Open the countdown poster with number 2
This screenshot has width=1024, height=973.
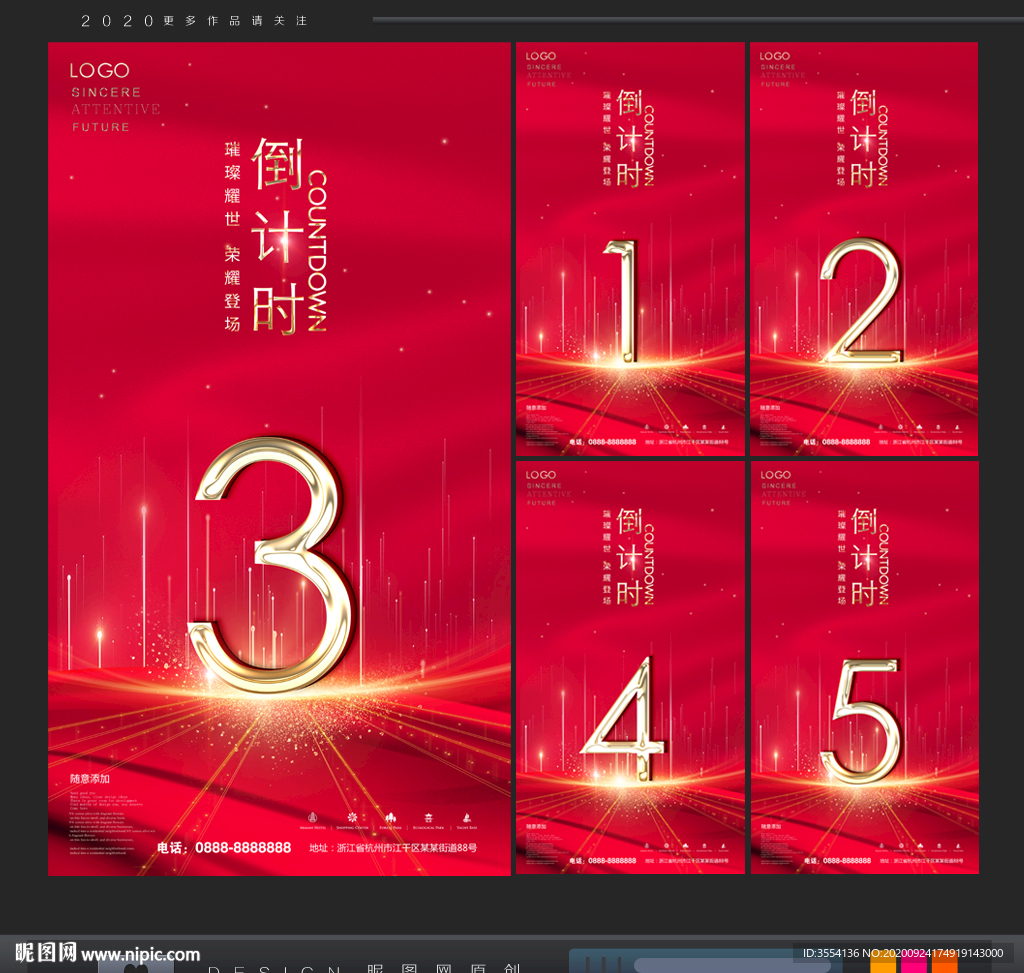tap(864, 249)
